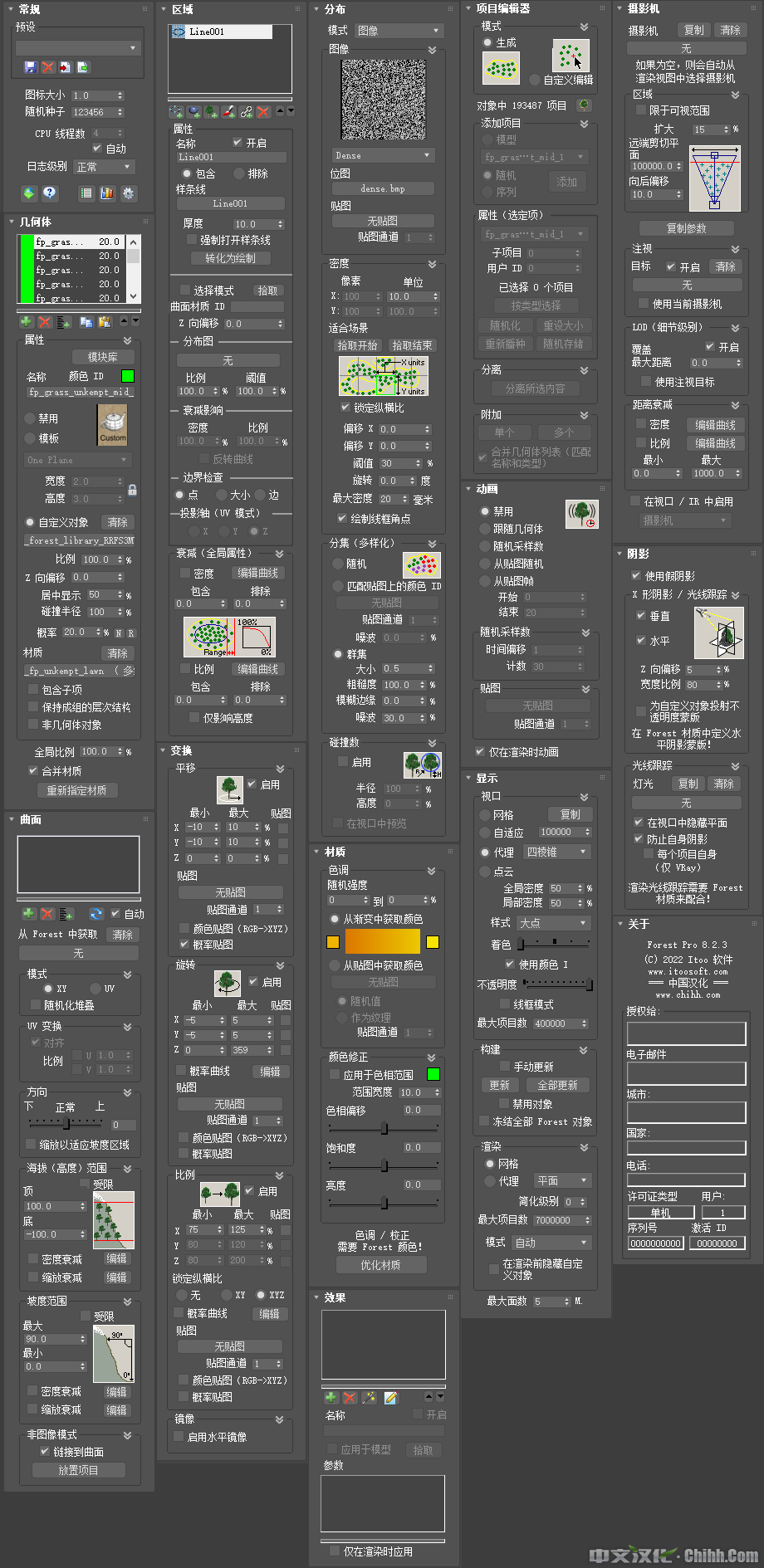This screenshot has width=764, height=1568.
Task: Paste geometry item icon in 几何体
Action: click(x=105, y=321)
